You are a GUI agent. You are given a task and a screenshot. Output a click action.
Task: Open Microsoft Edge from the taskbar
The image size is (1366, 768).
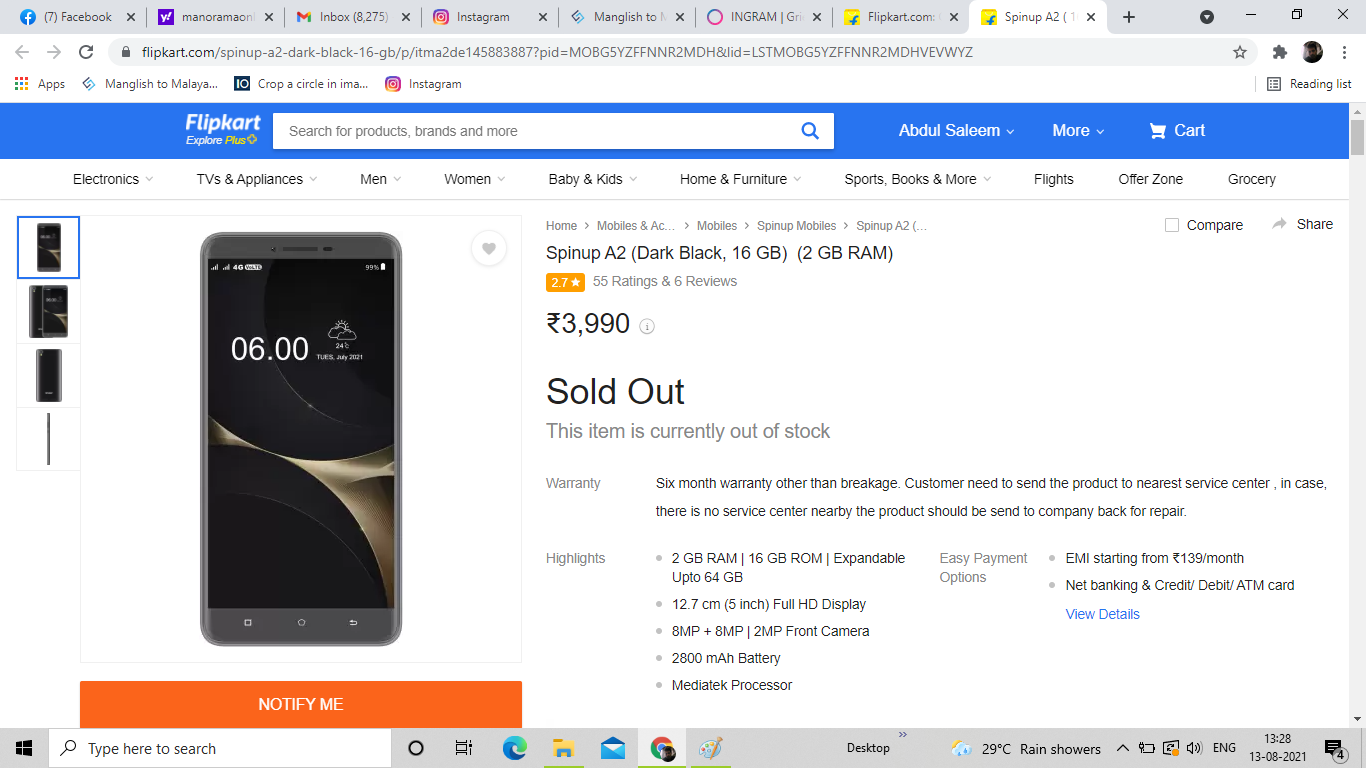coord(514,748)
